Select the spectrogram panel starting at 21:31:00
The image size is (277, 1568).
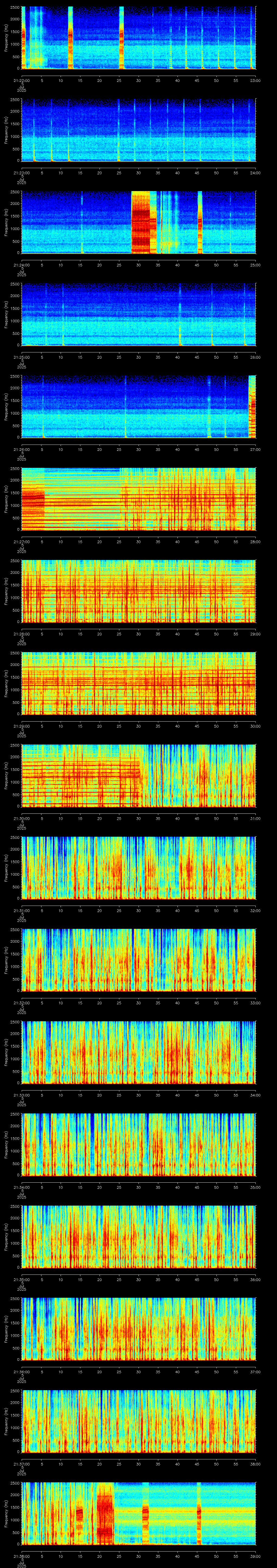point(138,868)
